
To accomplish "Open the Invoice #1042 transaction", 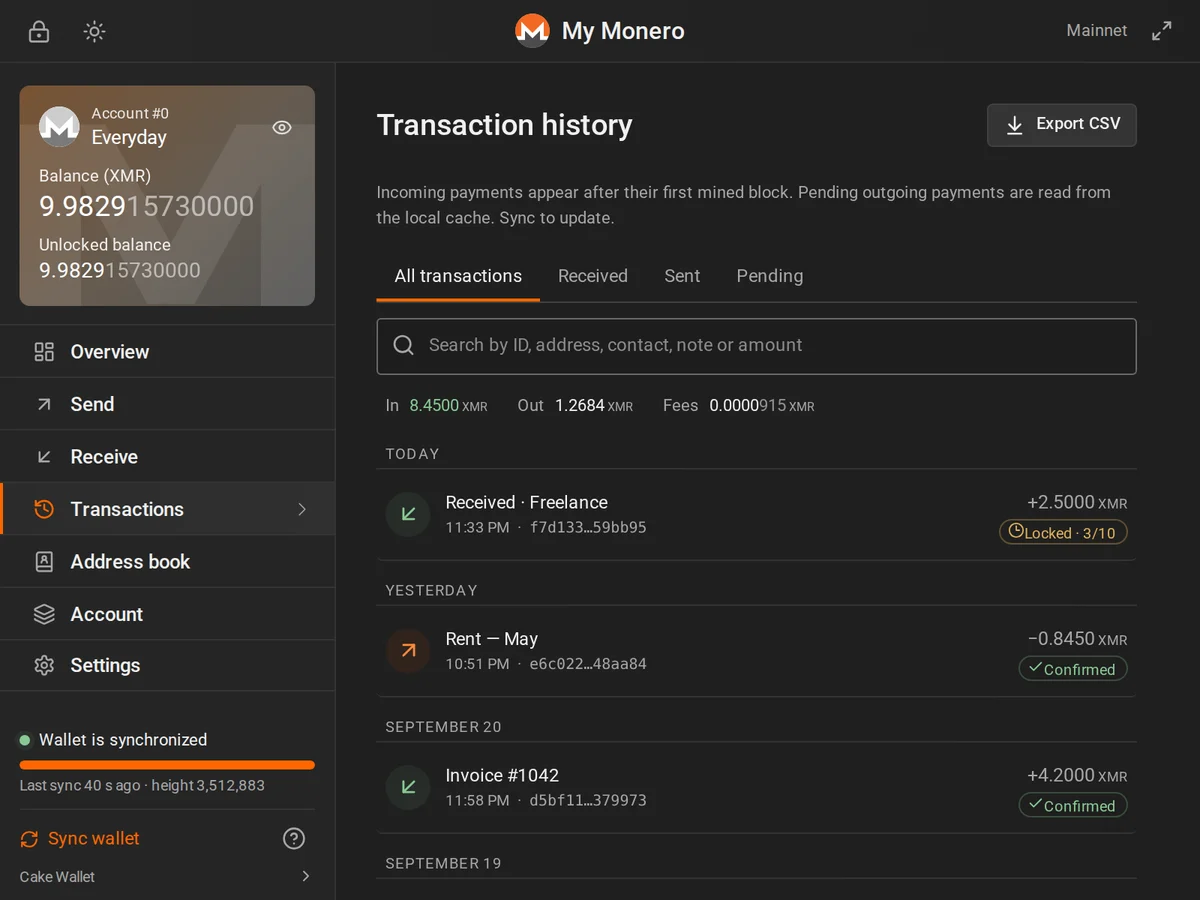I will 756,787.
